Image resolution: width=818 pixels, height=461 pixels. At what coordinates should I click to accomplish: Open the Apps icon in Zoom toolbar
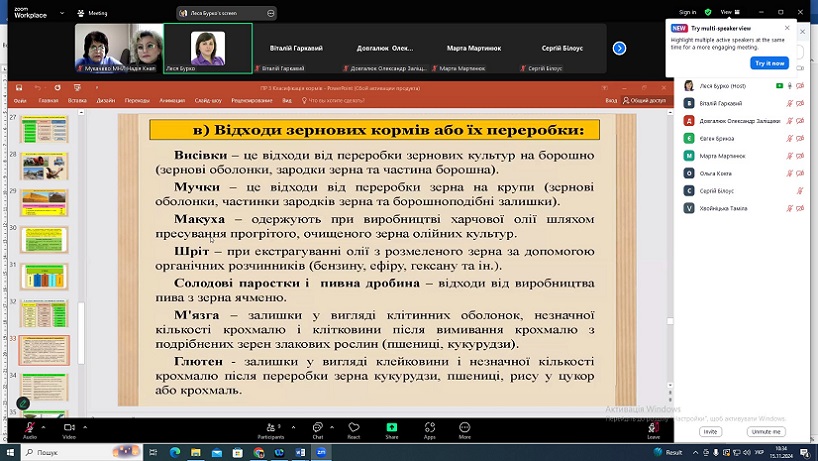(x=429, y=428)
